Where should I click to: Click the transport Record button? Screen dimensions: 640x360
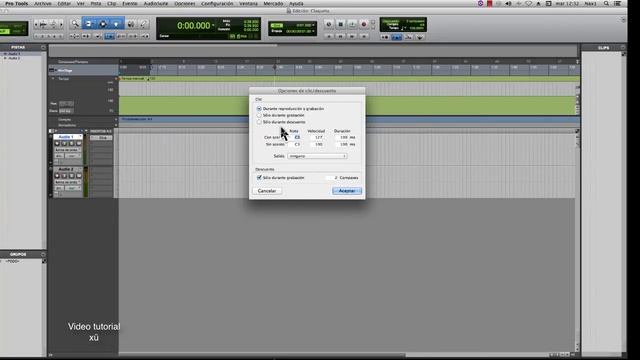(x=364, y=24)
